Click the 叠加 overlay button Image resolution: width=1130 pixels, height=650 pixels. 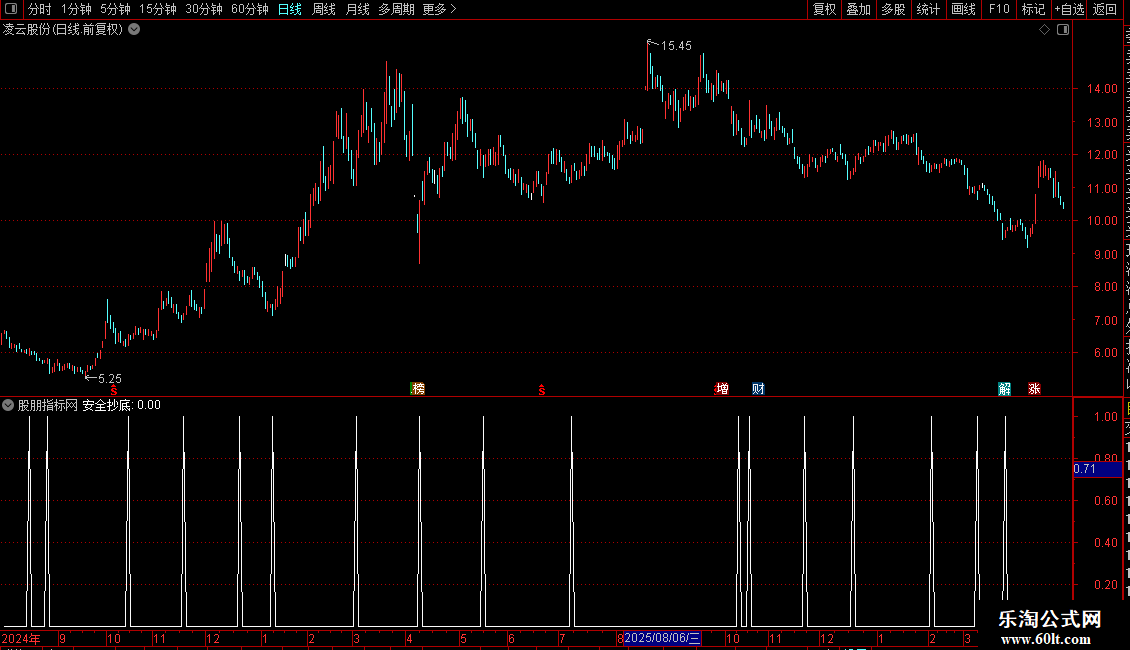coord(859,9)
